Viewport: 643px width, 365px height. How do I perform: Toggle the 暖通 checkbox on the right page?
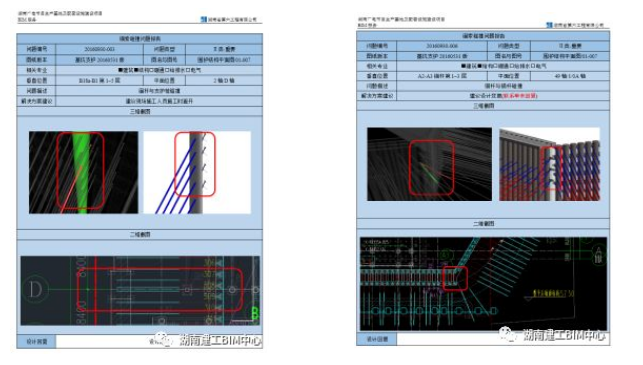tap(496, 66)
